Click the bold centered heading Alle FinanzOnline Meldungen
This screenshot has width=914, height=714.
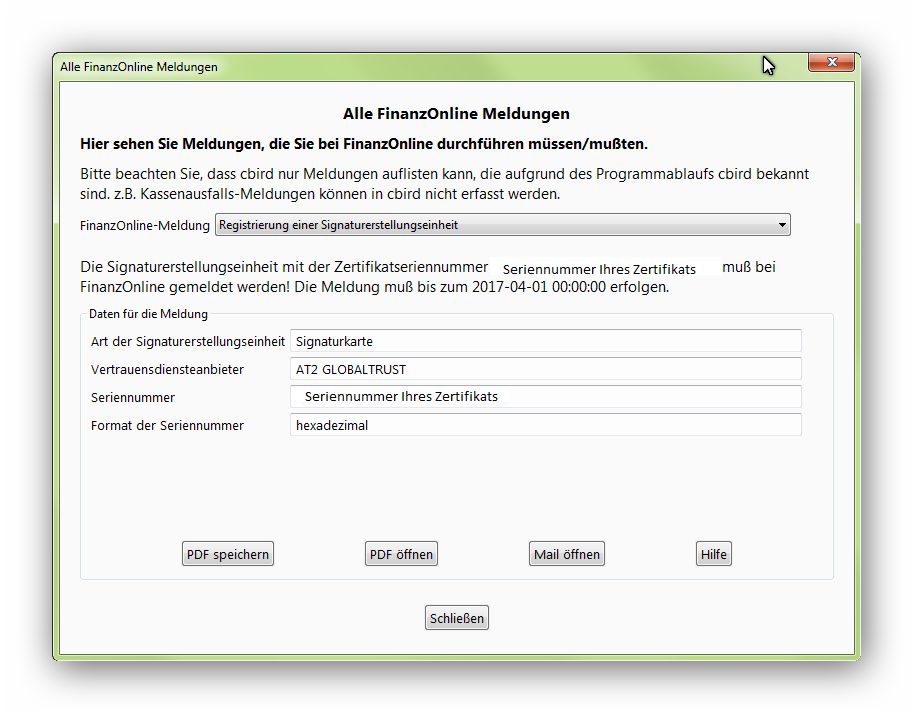pos(456,114)
